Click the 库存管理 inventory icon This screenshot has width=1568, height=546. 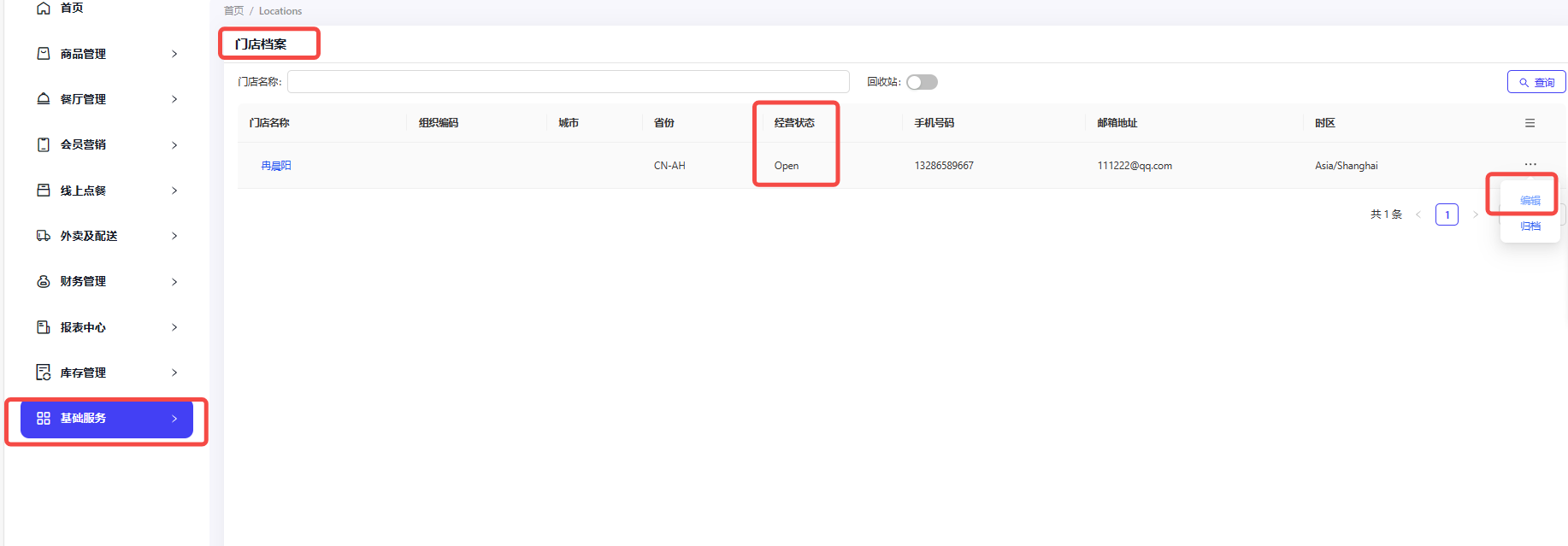(44, 373)
